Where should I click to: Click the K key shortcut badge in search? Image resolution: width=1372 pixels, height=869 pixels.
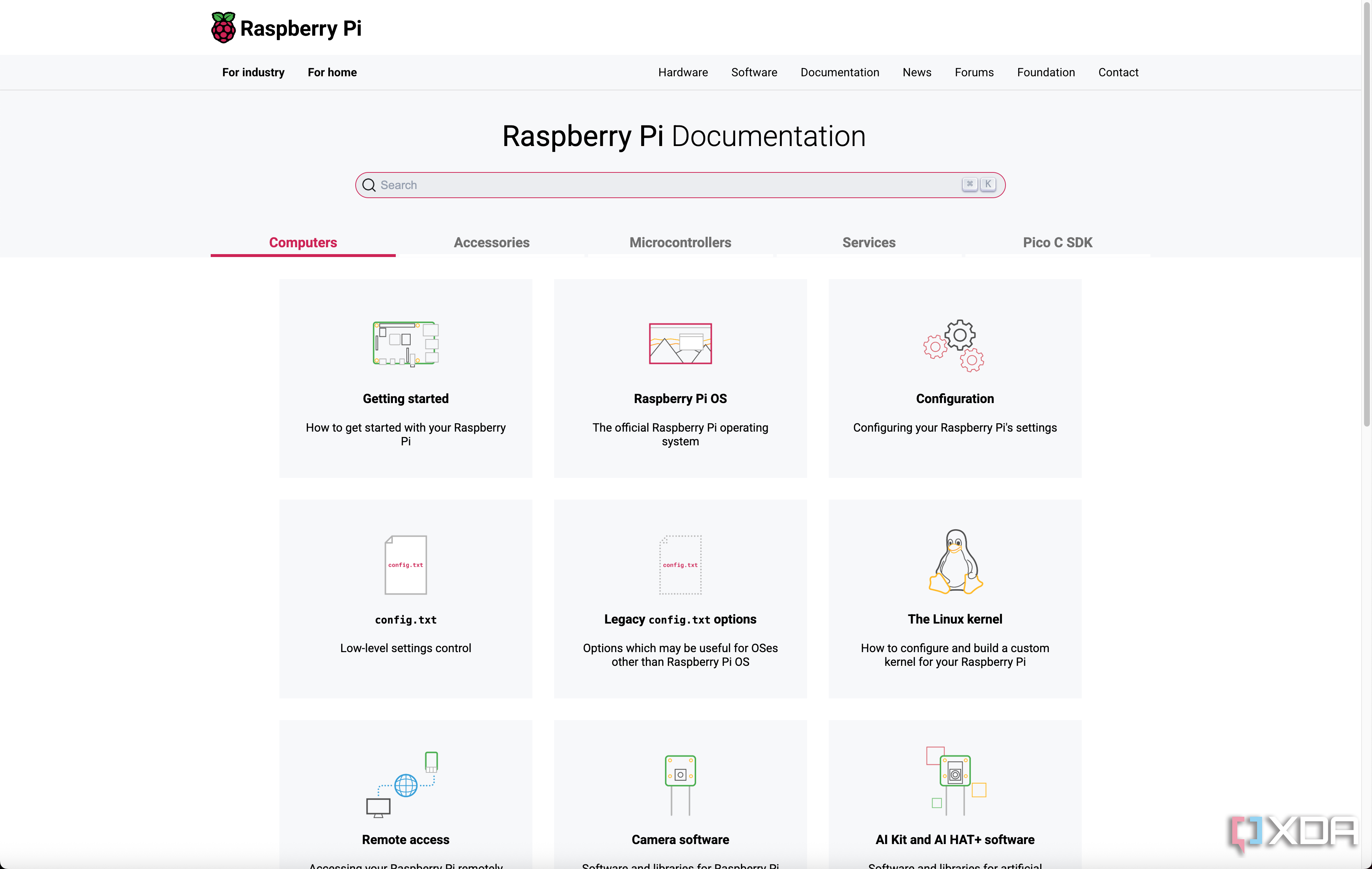[988, 184]
